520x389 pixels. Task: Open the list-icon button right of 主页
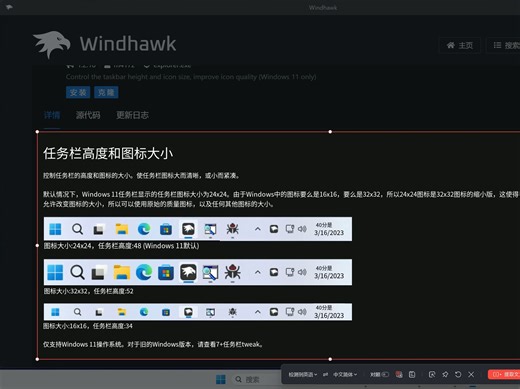click(504, 45)
